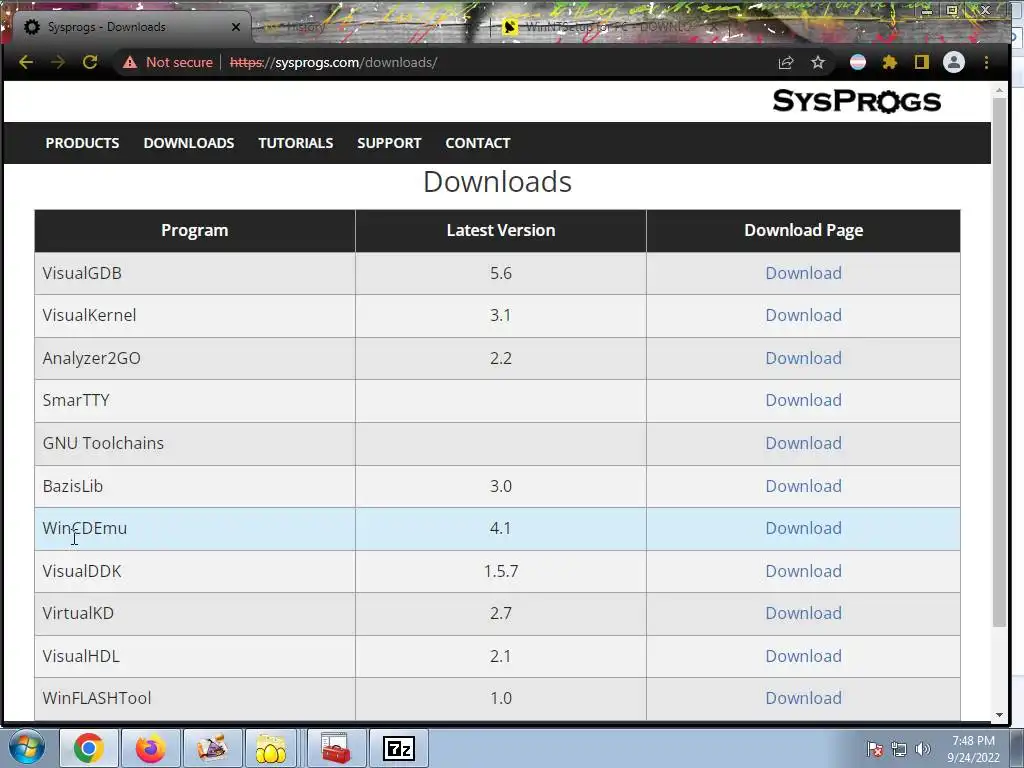Screen dimensions: 1024x768
Task: Click the network tray icon
Action: (x=899, y=749)
